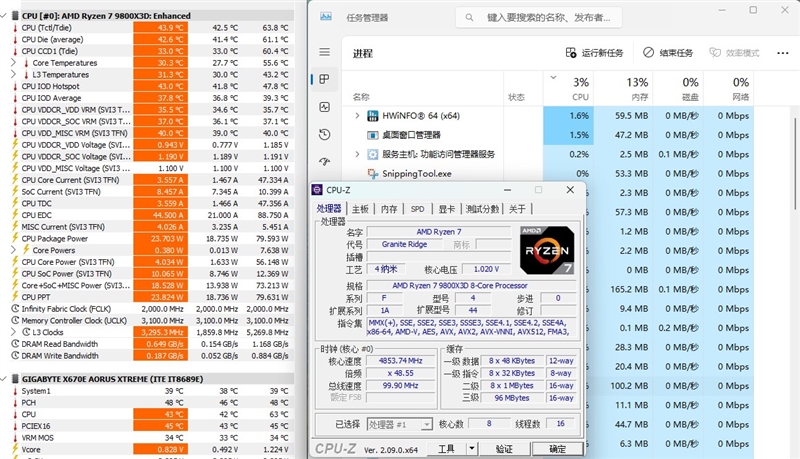Expand L3 Clocks sensor group

14,332
